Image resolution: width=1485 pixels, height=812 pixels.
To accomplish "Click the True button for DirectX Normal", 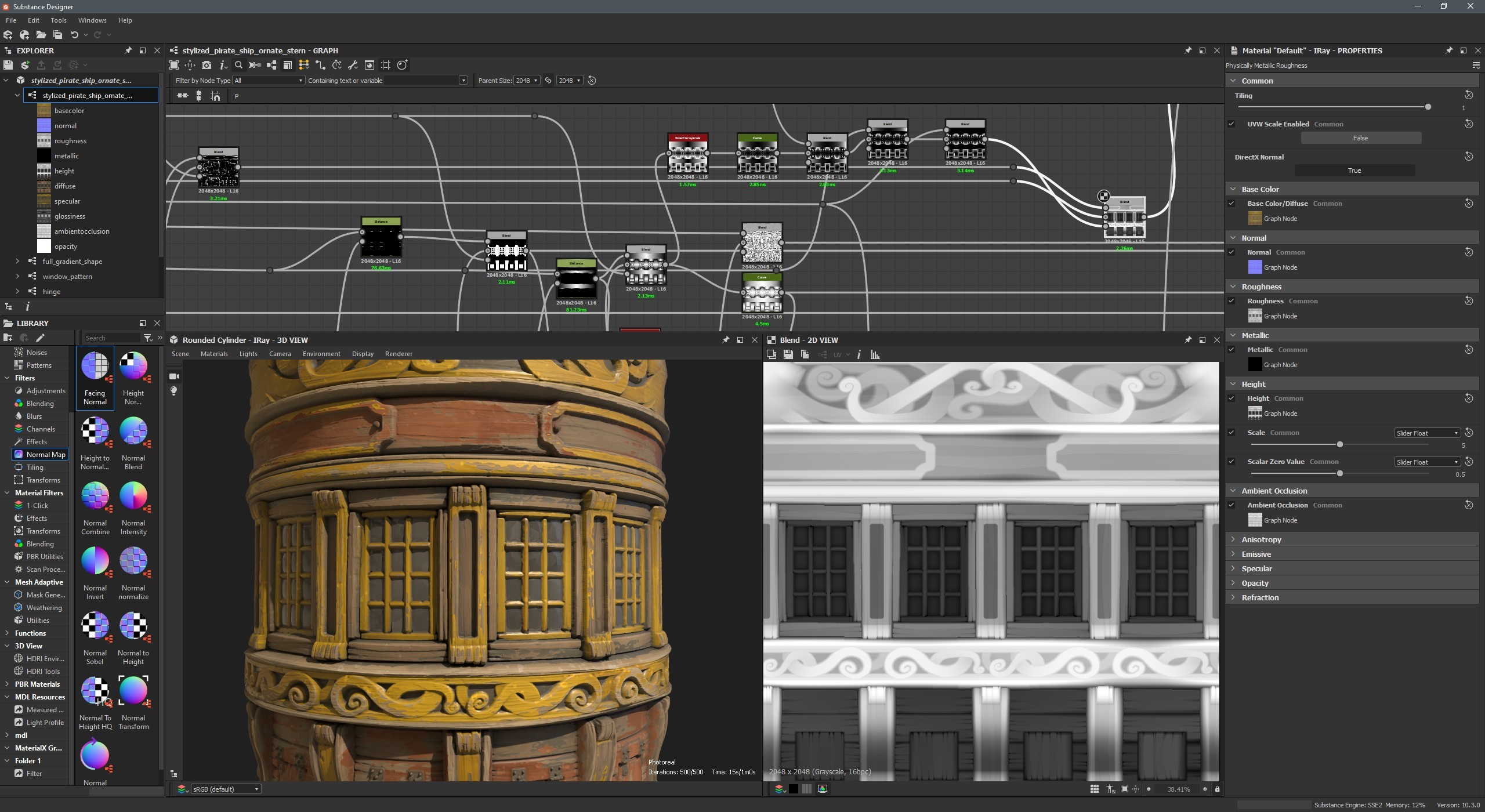I will click(1356, 170).
